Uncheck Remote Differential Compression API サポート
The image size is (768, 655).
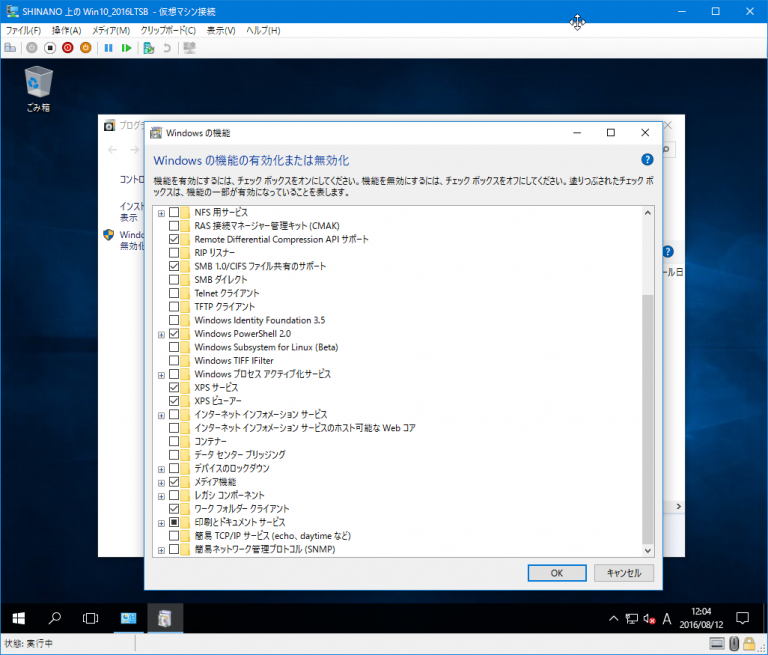point(174,240)
